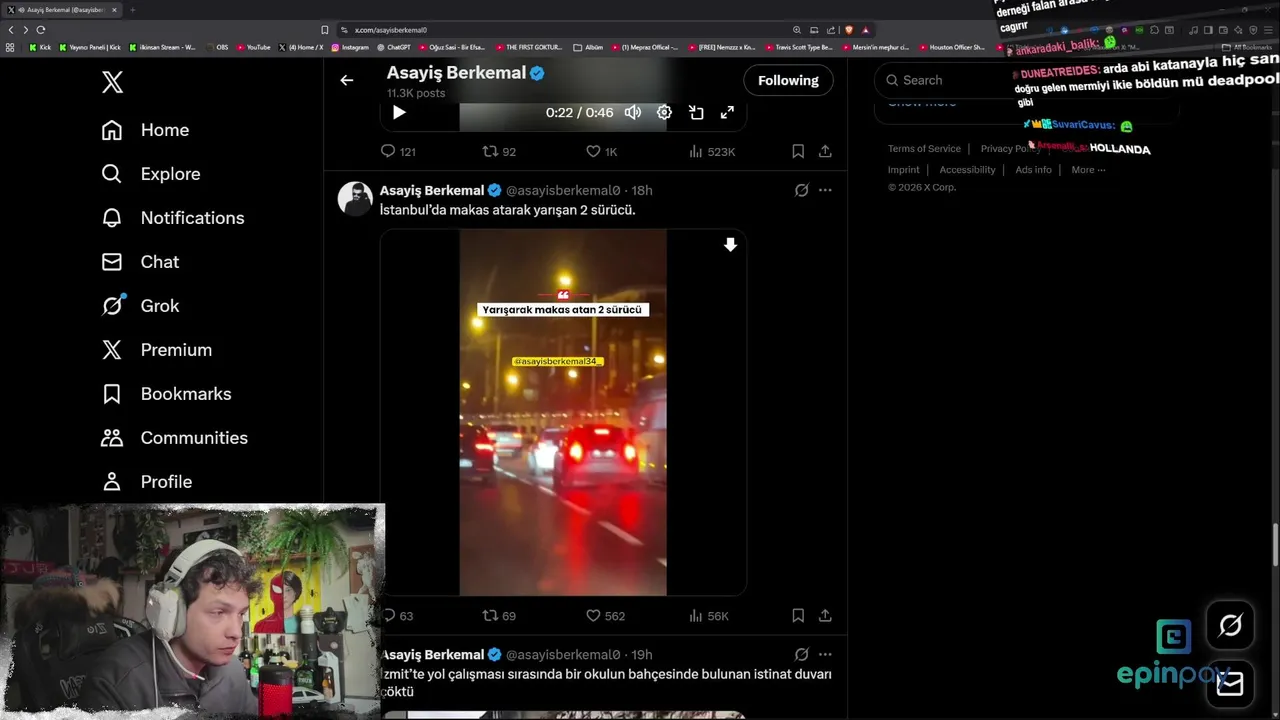
Task: Open the Imprint footer link
Action: (904, 170)
